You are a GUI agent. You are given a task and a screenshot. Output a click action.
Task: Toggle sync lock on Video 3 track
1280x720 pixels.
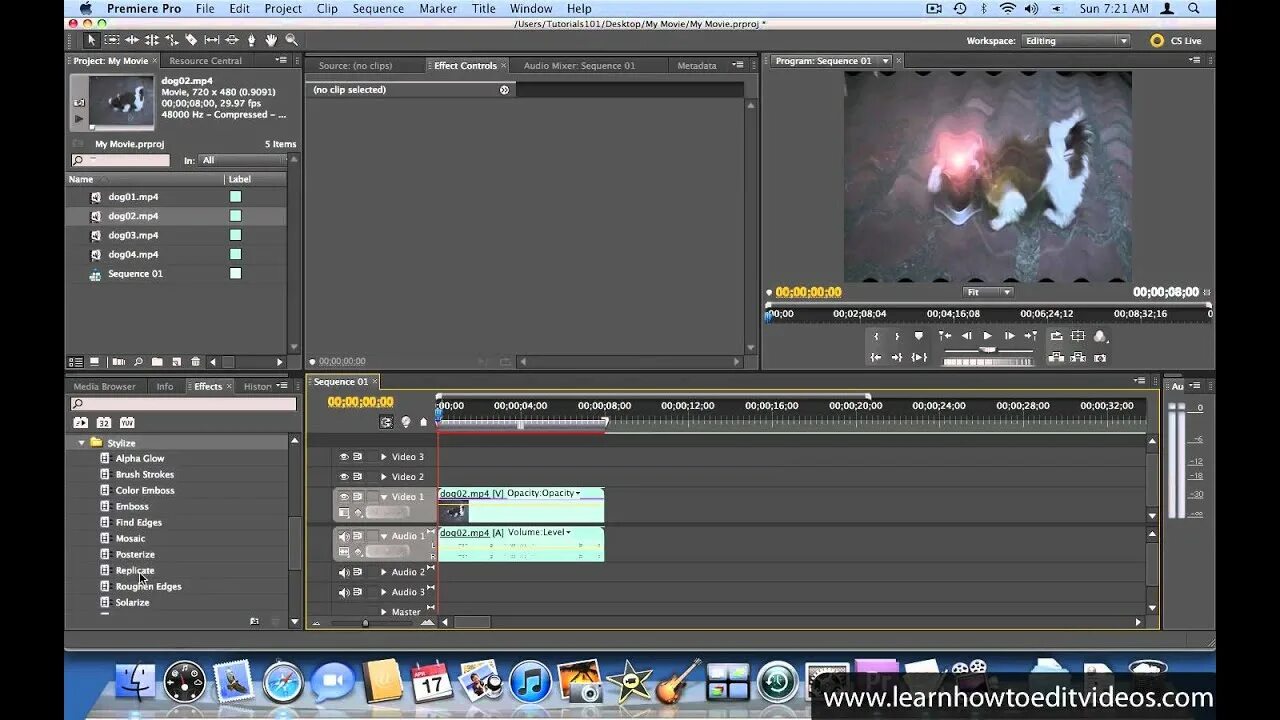click(x=358, y=457)
